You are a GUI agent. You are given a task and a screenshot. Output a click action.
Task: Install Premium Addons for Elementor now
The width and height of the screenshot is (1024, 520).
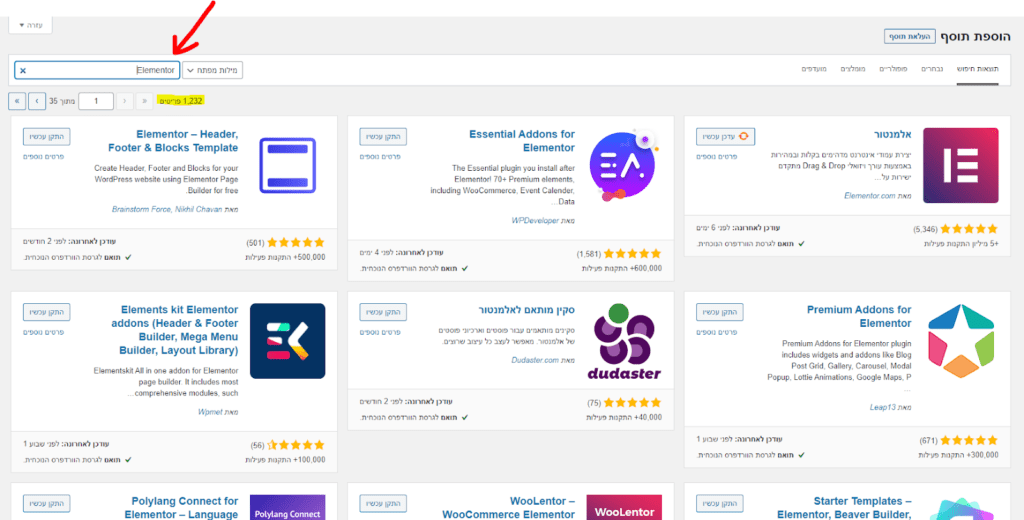(x=720, y=312)
